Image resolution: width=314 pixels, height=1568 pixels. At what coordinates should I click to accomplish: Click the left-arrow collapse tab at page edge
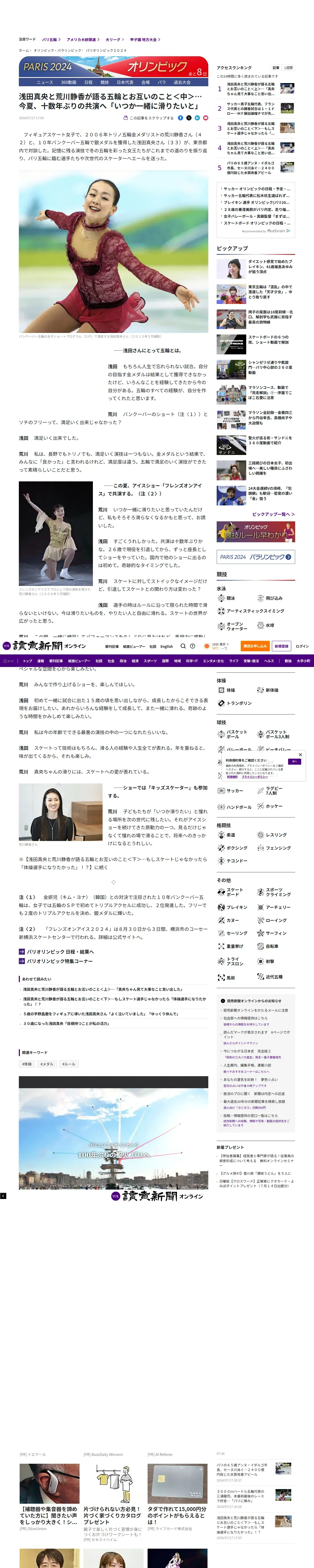(x=3, y=1196)
